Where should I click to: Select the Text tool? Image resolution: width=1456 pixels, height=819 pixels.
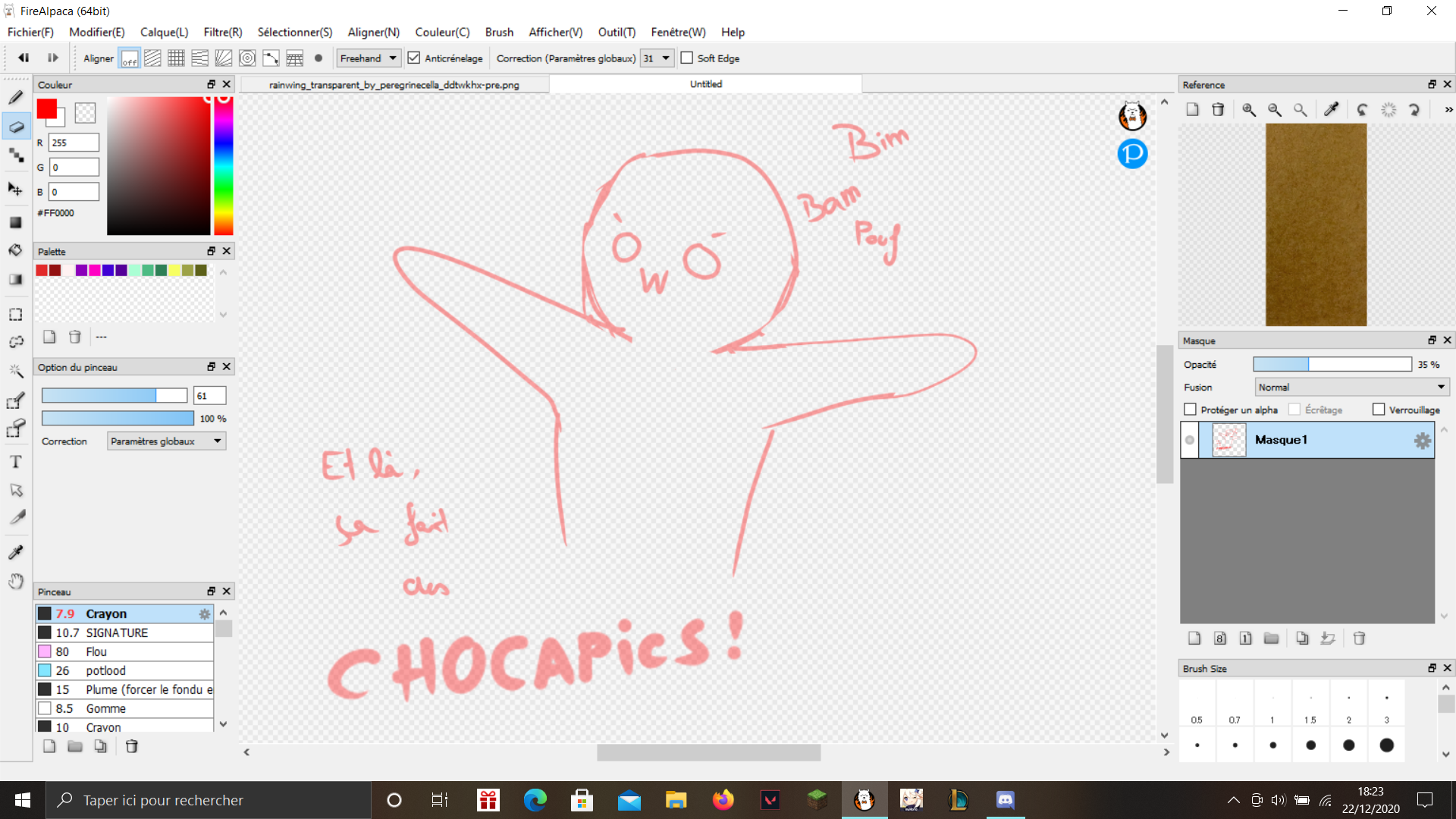pyautogui.click(x=16, y=462)
